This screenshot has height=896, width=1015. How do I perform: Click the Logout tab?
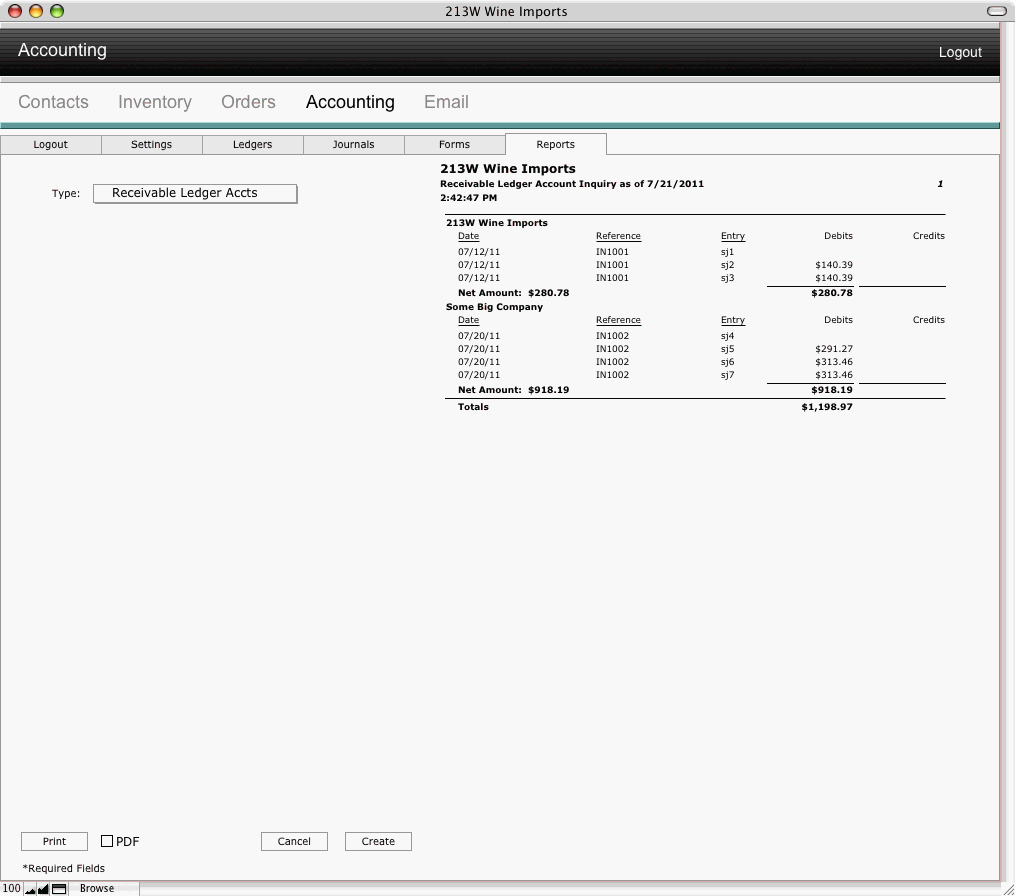pyautogui.click(x=50, y=144)
